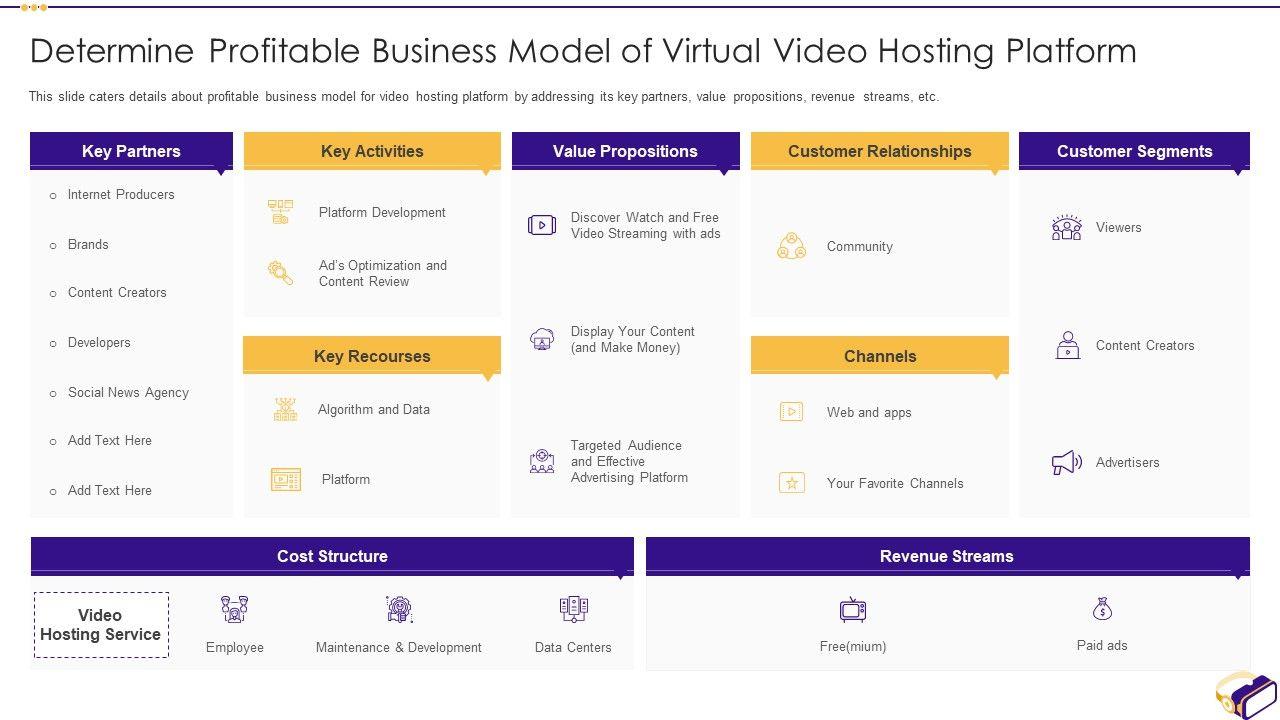
Task: Select the Internet Producers list item
Action: click(x=121, y=195)
